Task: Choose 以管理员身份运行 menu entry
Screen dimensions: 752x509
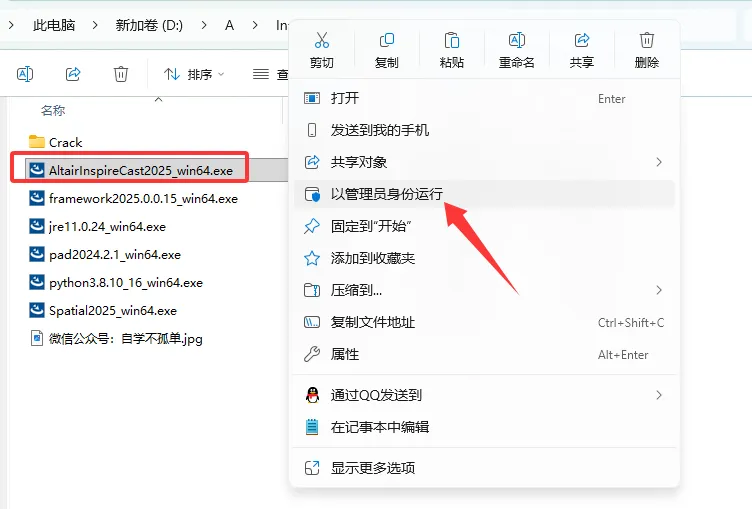Action: [x=484, y=194]
